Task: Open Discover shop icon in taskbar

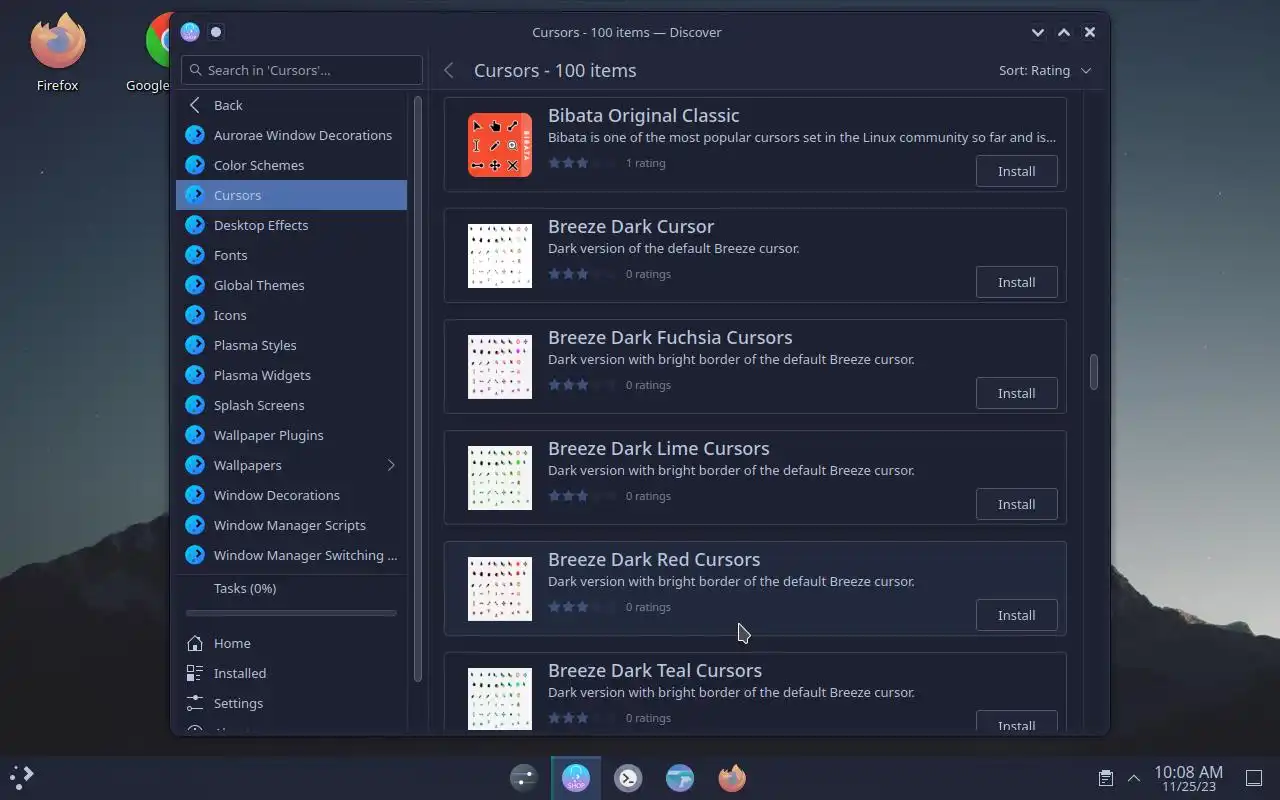Action: [576, 778]
